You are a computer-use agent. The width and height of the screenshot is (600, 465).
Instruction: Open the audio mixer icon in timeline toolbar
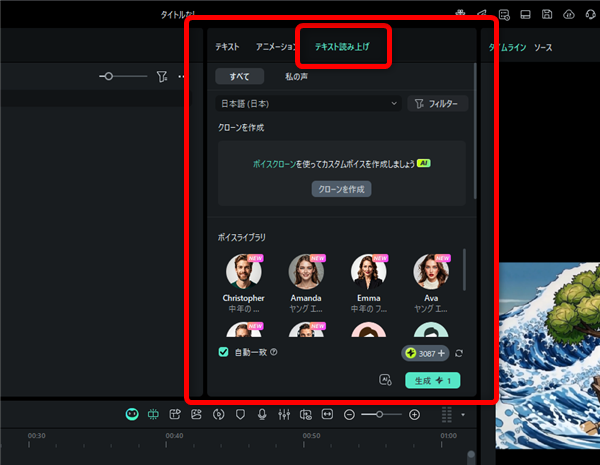pyautogui.click(x=284, y=414)
